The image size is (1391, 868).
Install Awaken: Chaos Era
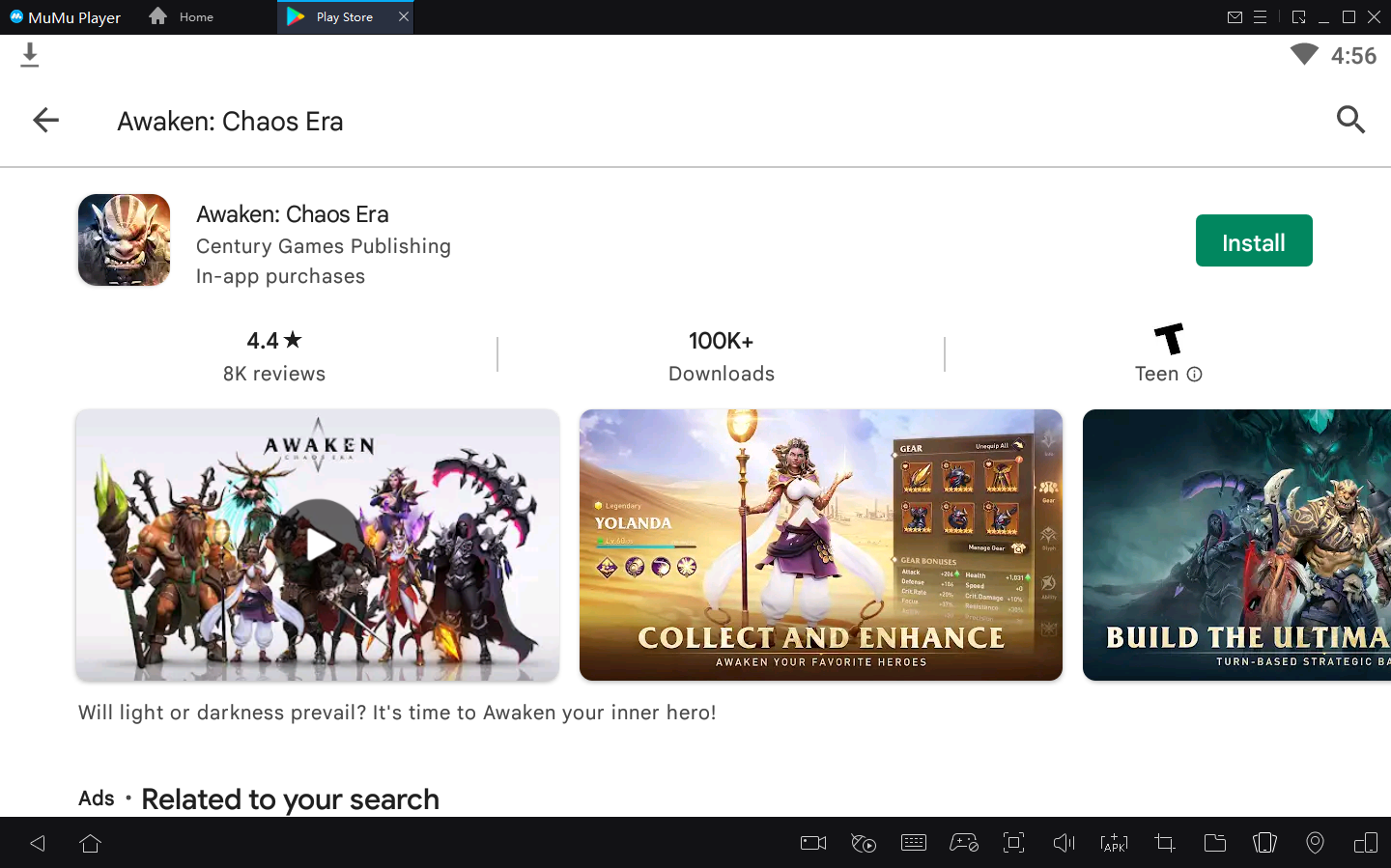[1254, 240]
